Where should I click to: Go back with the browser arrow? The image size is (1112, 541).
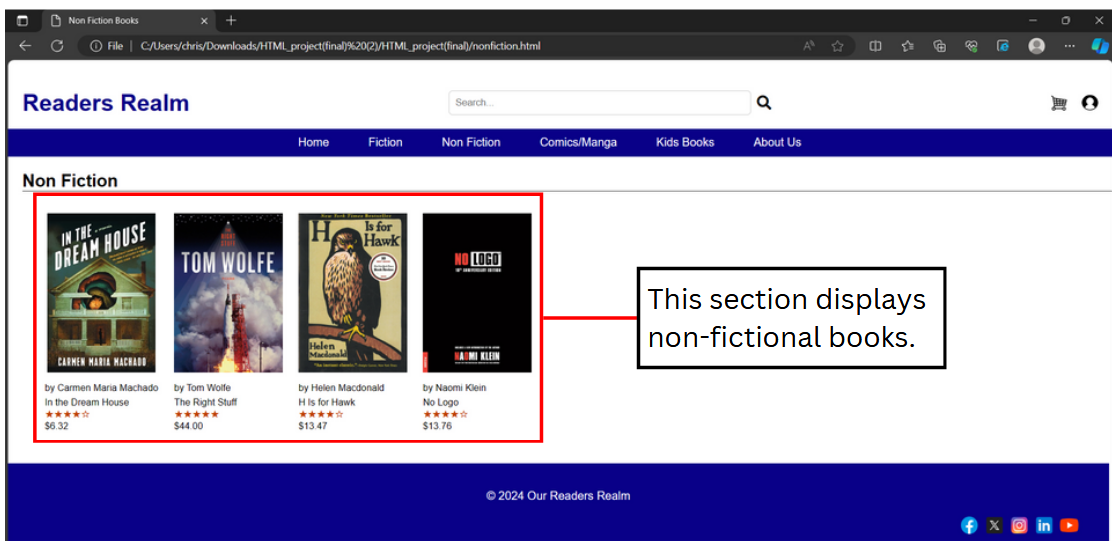point(25,46)
